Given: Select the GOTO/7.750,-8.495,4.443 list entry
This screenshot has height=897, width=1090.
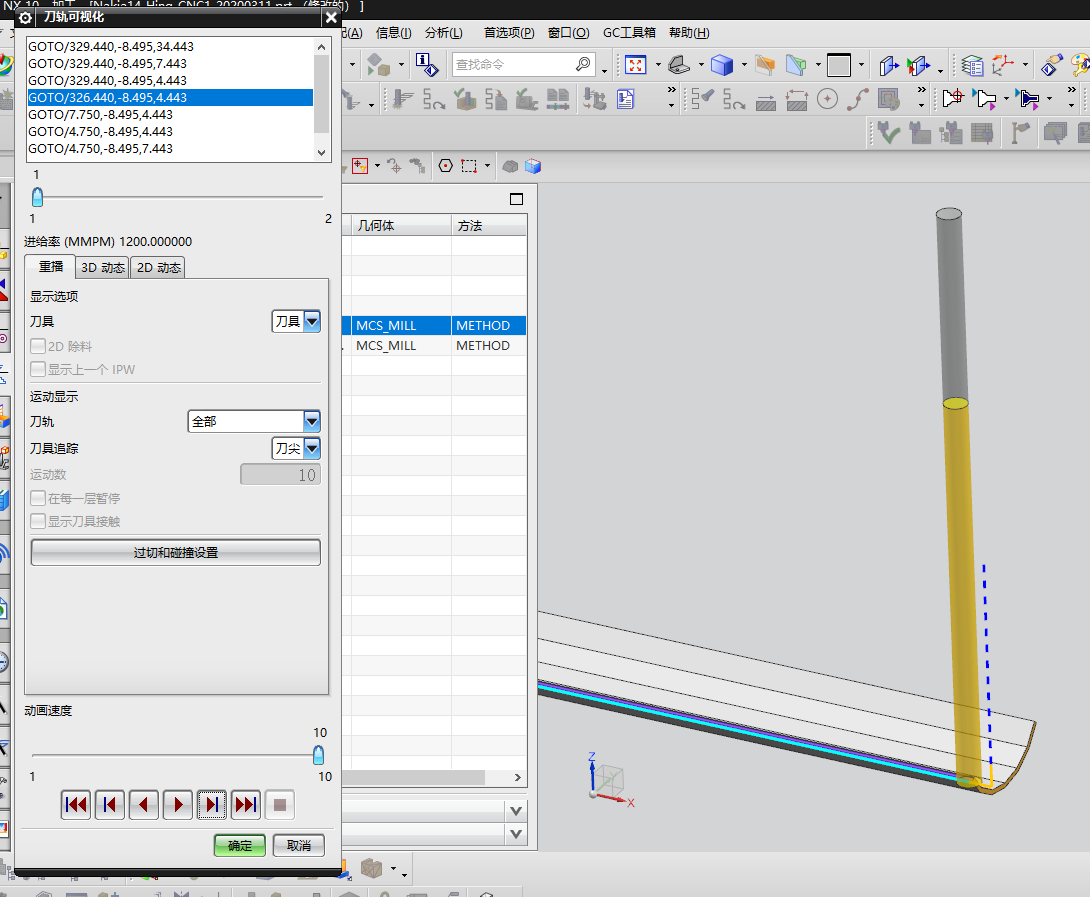Looking at the screenshot, I should [101, 114].
